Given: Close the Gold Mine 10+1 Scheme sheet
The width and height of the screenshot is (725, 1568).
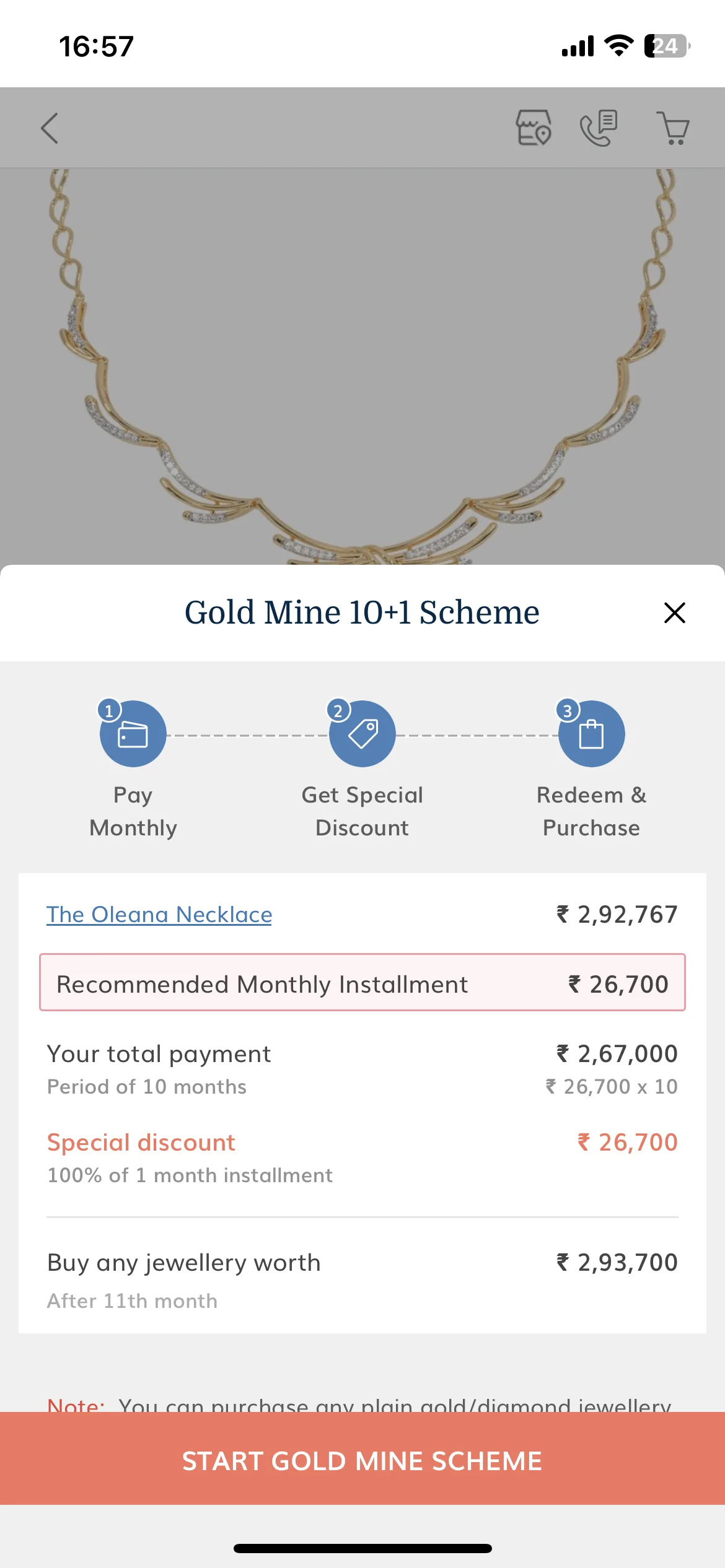Looking at the screenshot, I should click(x=674, y=612).
